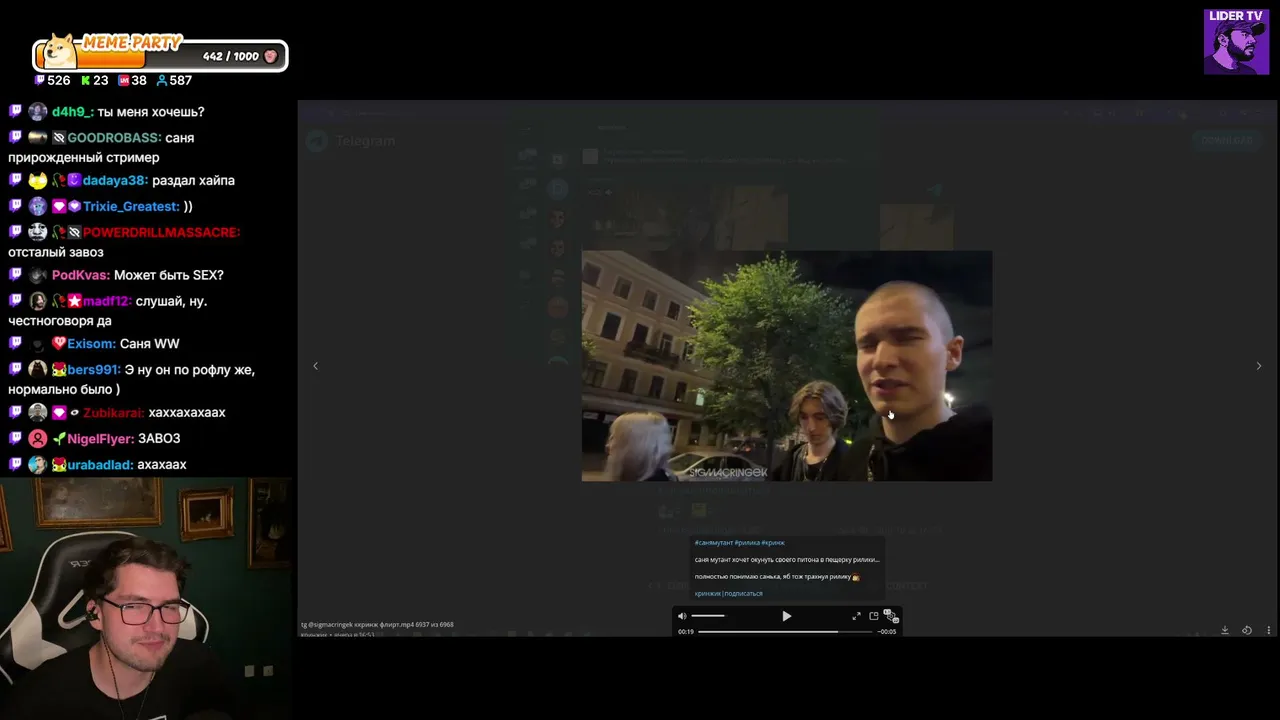Click the Telegram logo in background window
Screen dimensions: 1280x720
(318, 141)
